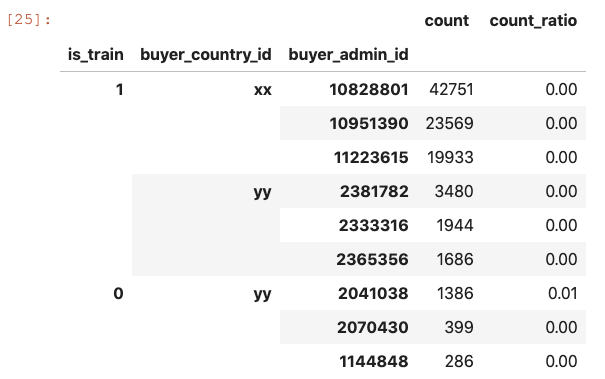605x379 pixels.
Task: Click buyer admin id 10828801
Action: click(369, 90)
